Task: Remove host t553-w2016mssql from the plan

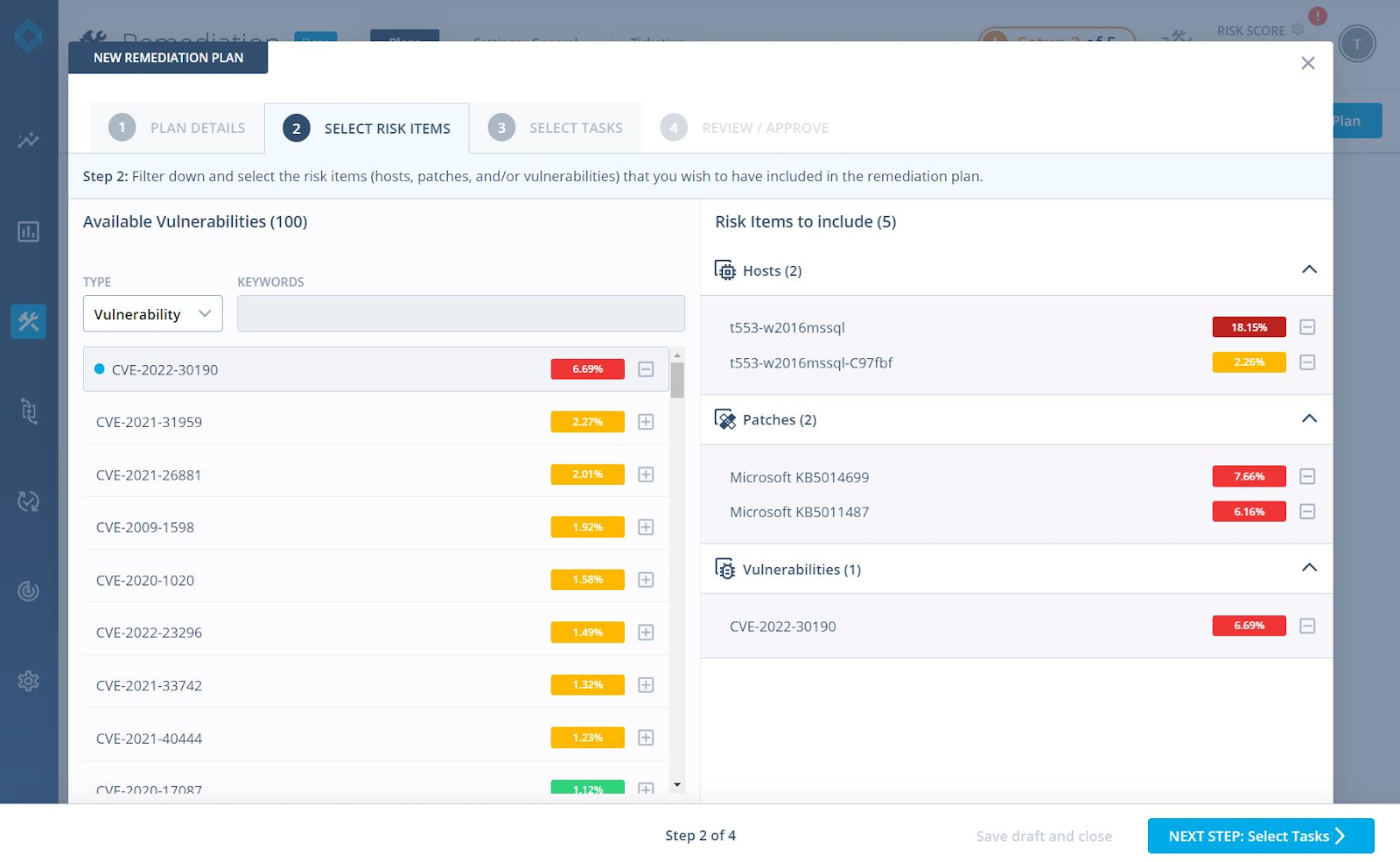Action: (x=1307, y=327)
